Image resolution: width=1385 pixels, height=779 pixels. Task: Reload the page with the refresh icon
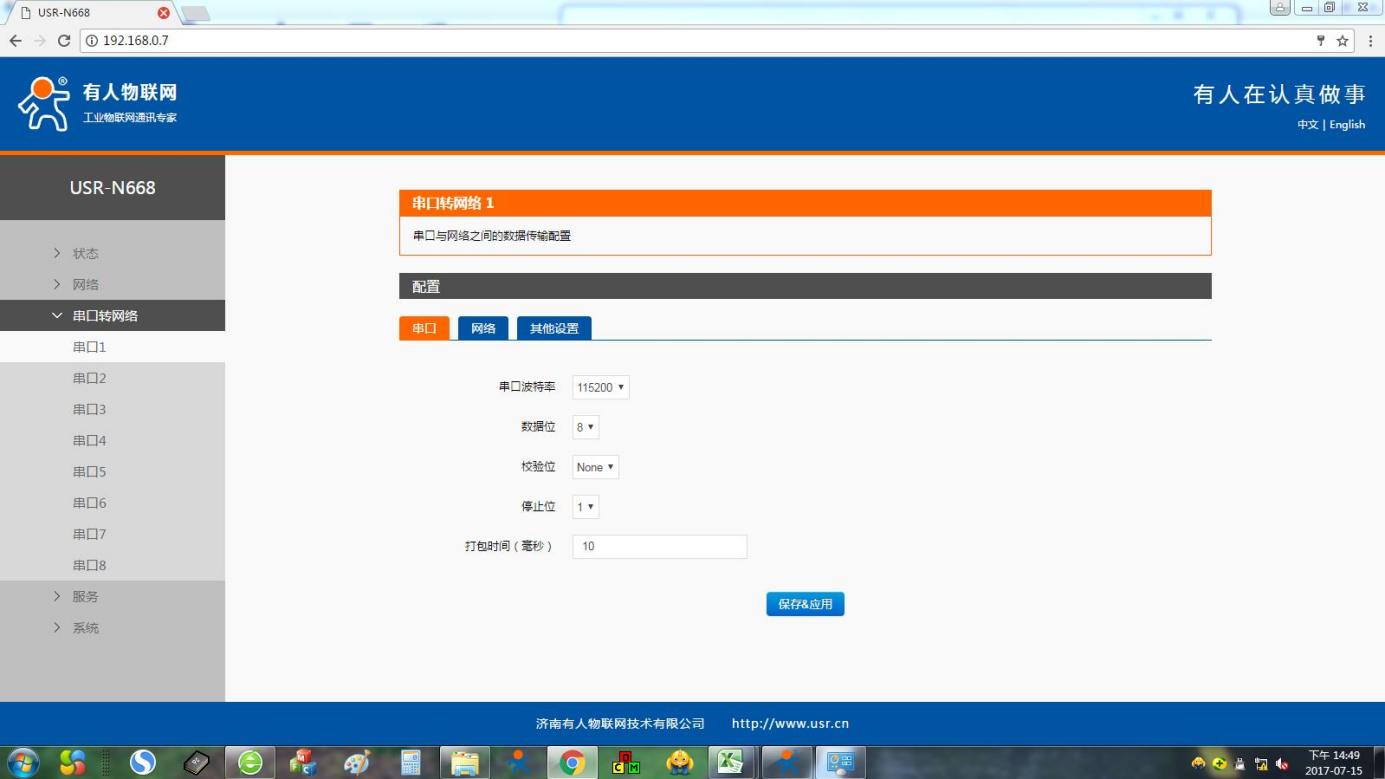pos(64,41)
